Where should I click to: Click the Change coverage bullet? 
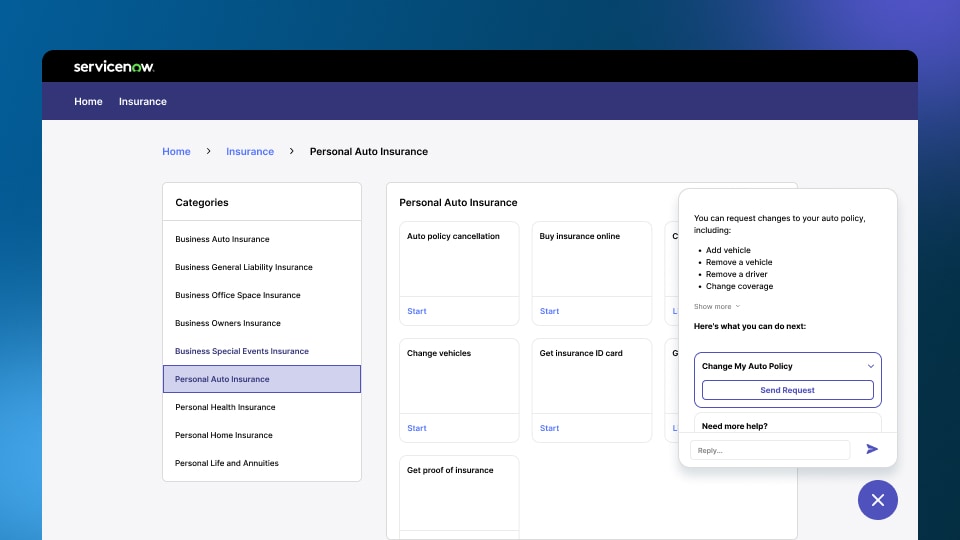pos(740,286)
